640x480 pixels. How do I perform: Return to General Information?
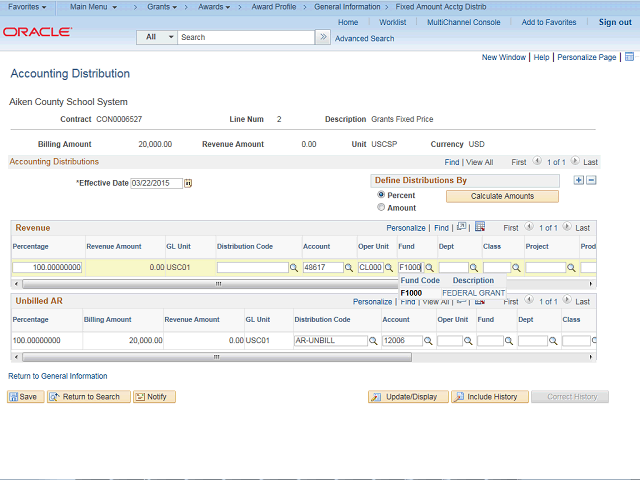point(58,376)
